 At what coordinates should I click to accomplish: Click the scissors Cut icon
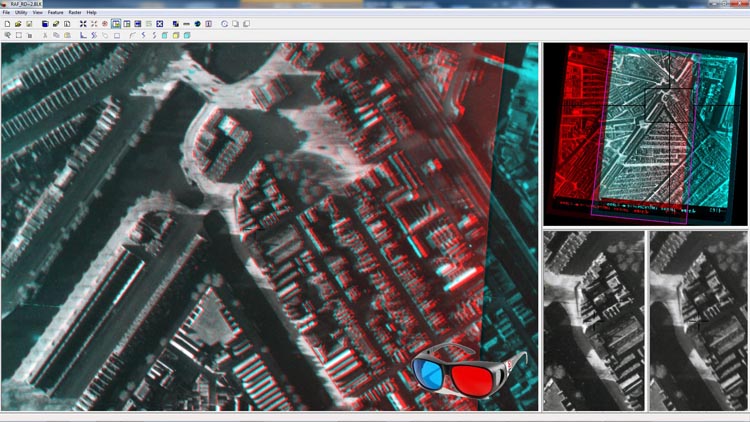(45, 35)
